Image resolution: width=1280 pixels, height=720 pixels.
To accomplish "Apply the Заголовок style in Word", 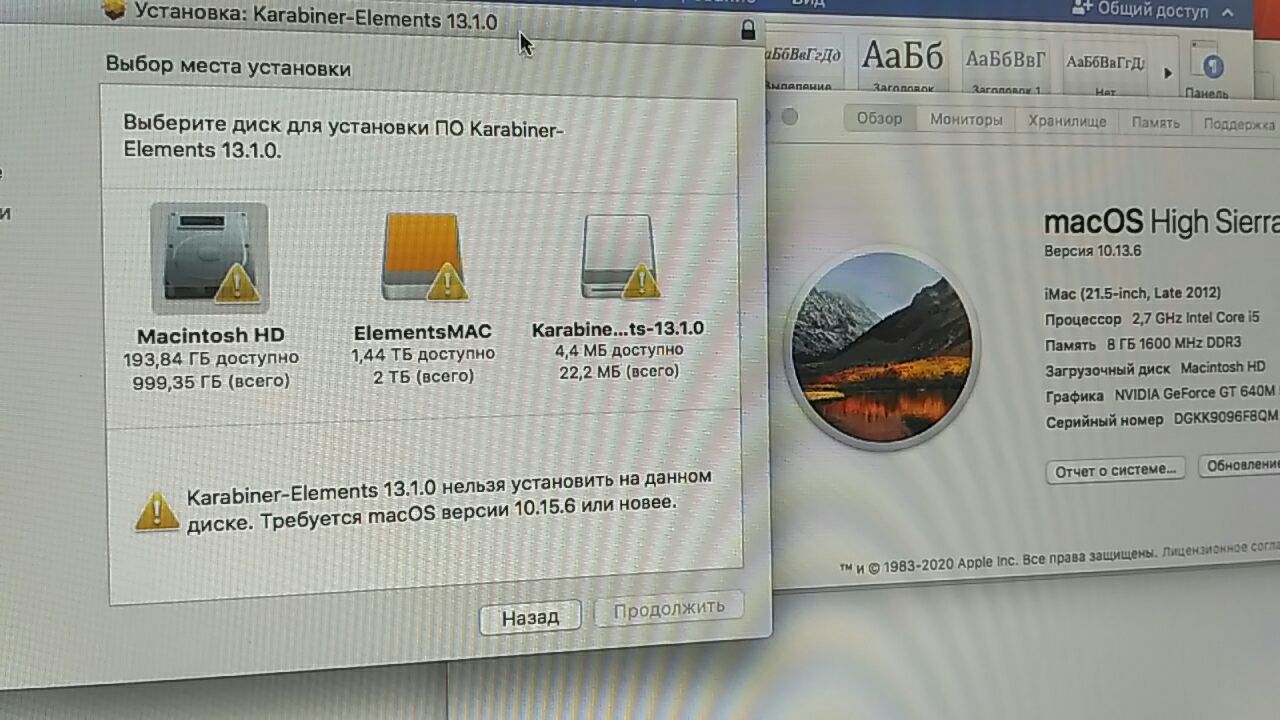I will tap(903, 66).
